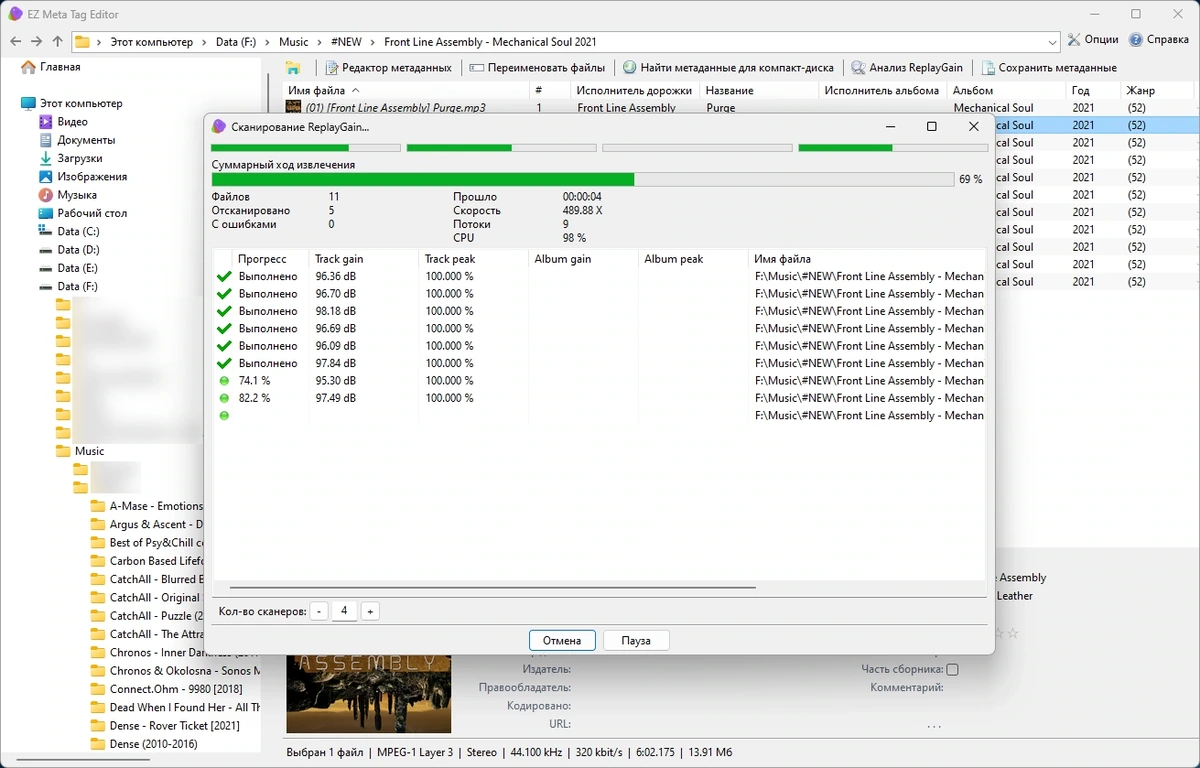Select file Purge.mp3 row
Viewport: 1200px width, 768px height.
pos(738,107)
